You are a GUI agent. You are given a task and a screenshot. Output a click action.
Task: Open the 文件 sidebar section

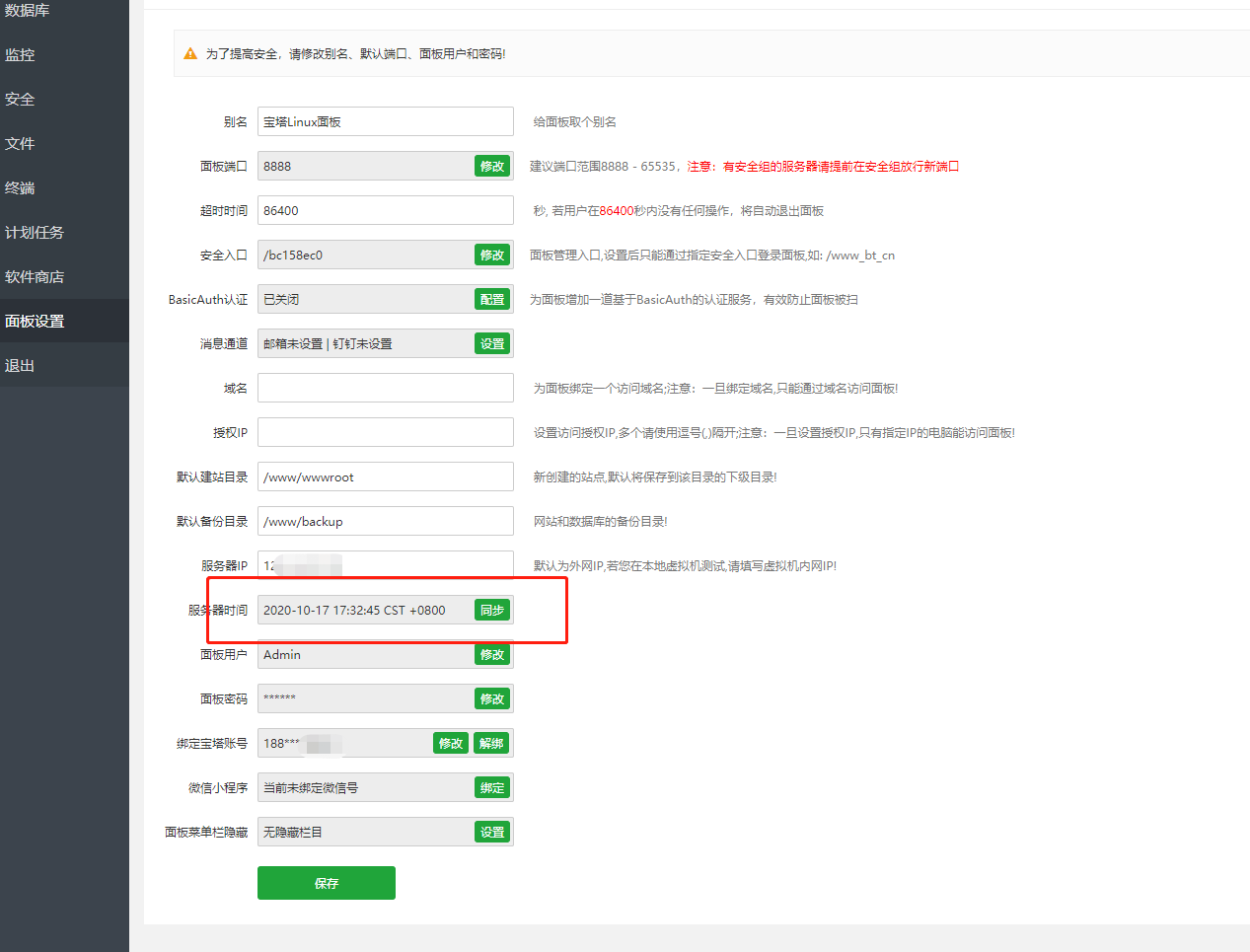coord(64,144)
